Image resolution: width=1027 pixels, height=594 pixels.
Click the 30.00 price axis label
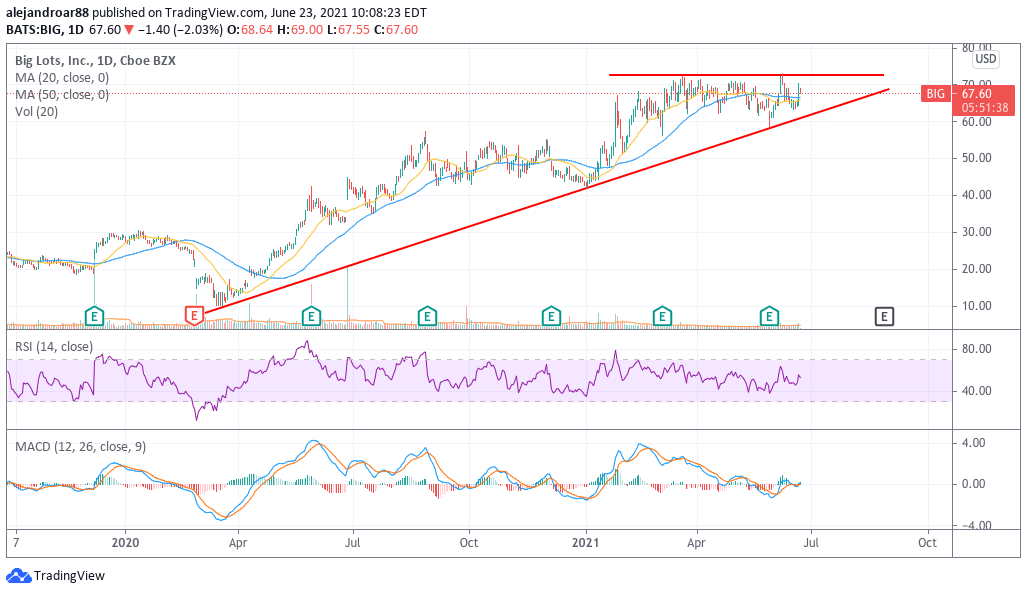(x=977, y=232)
